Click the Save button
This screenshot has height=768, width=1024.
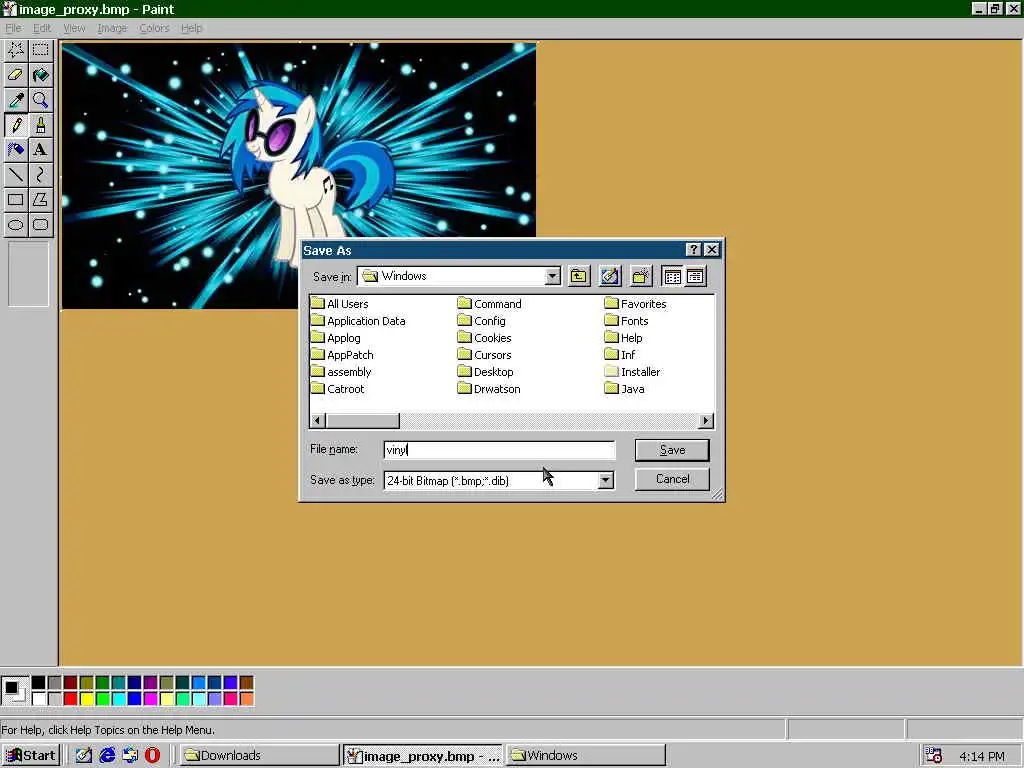pos(672,450)
